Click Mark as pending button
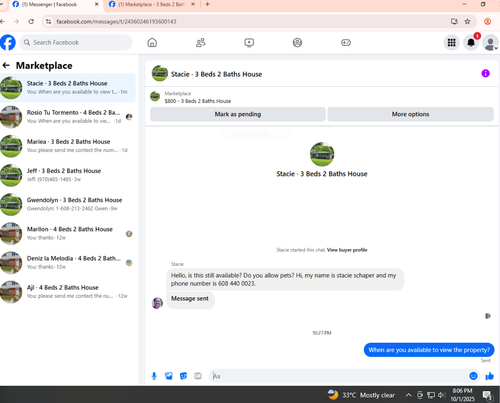The width and height of the screenshot is (500, 403). coord(238,114)
